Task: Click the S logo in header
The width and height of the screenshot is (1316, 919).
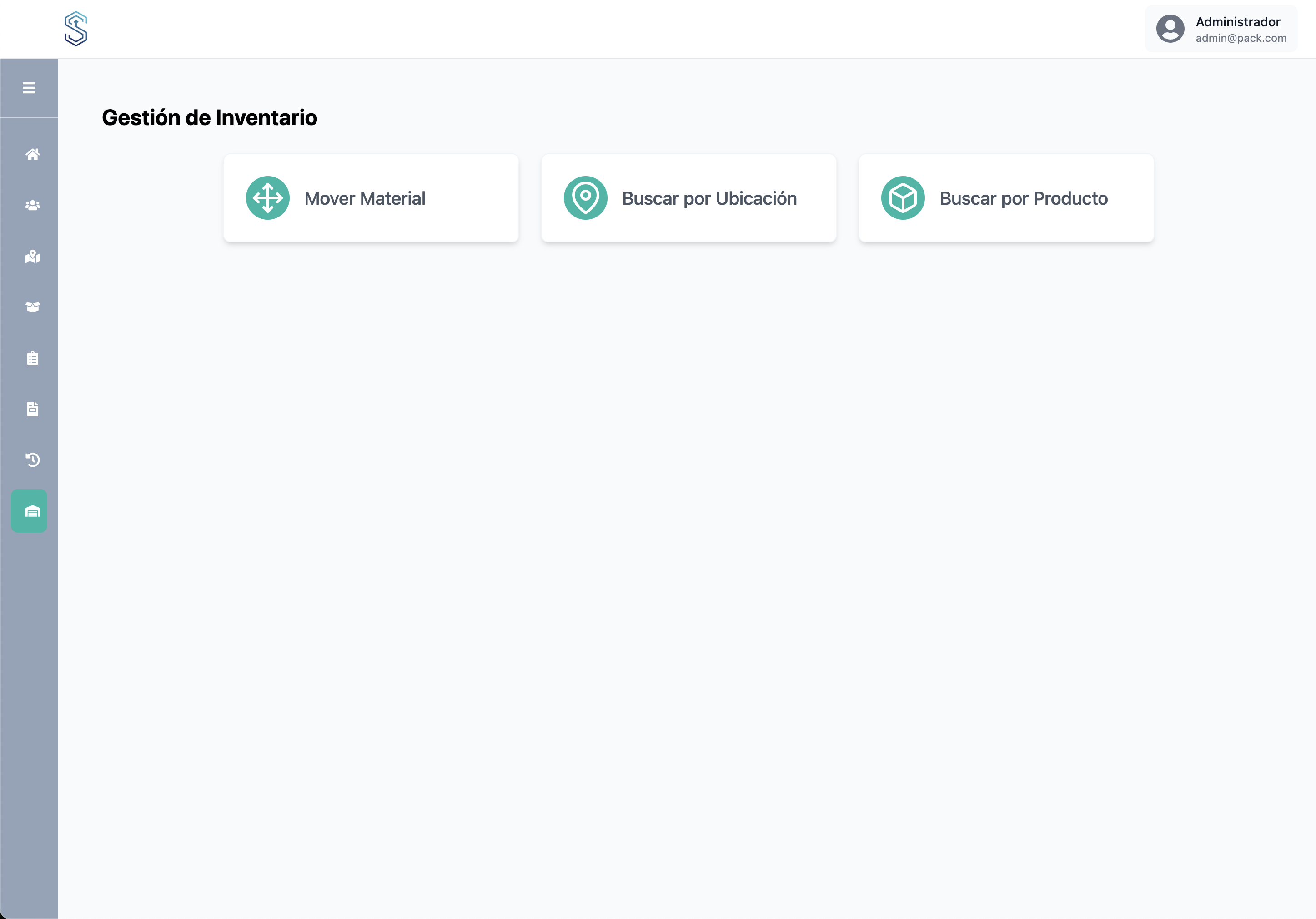Action: point(75,29)
